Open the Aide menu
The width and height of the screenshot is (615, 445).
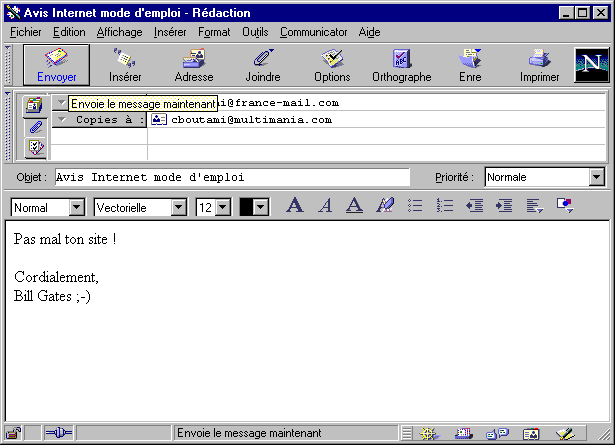coord(369,32)
